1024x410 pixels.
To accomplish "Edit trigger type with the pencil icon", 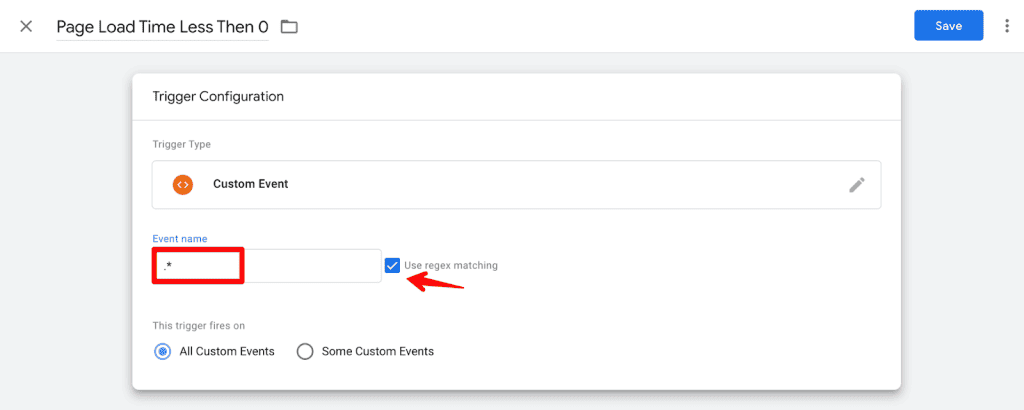I will (x=857, y=184).
